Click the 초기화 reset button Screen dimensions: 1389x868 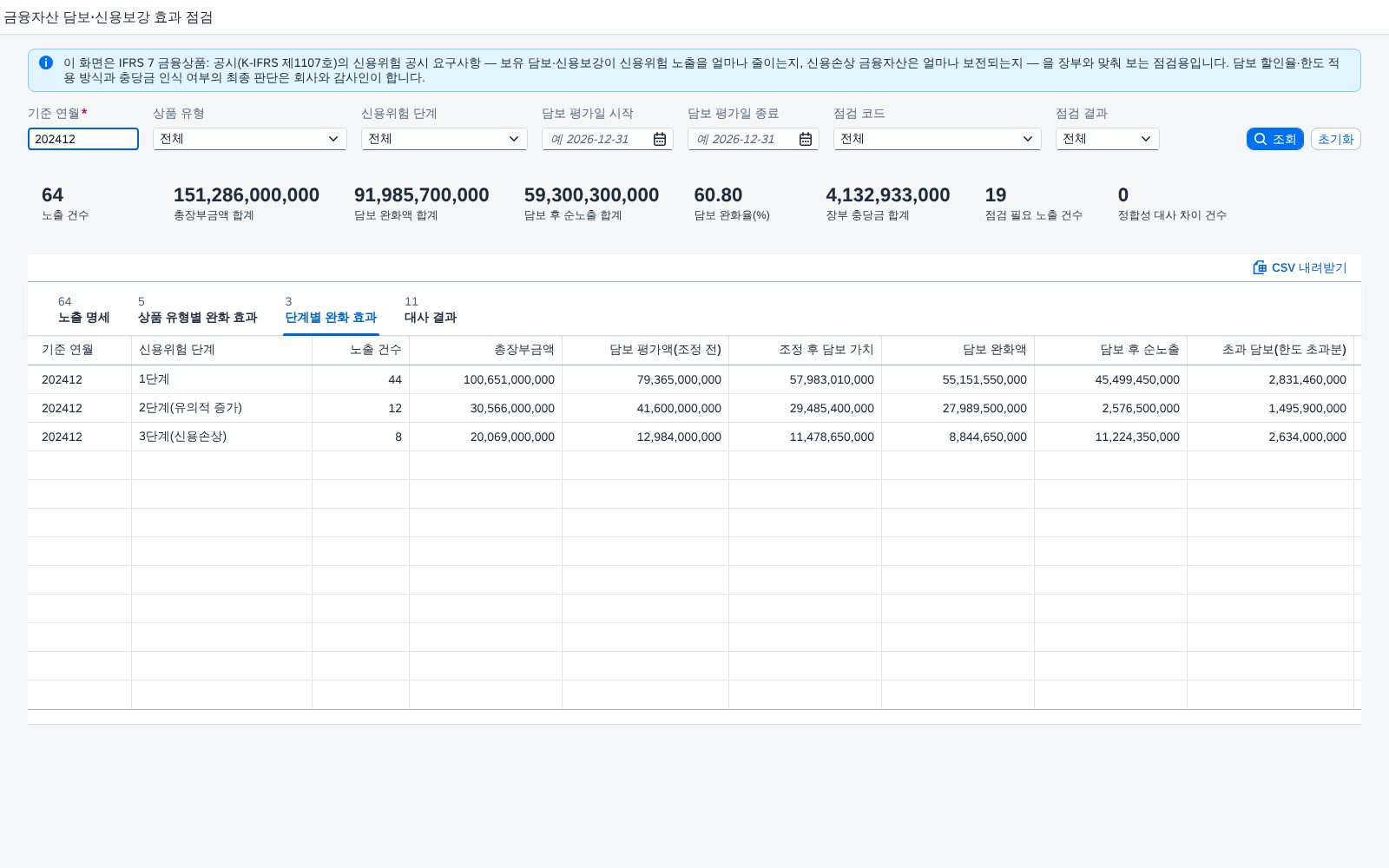click(1335, 139)
